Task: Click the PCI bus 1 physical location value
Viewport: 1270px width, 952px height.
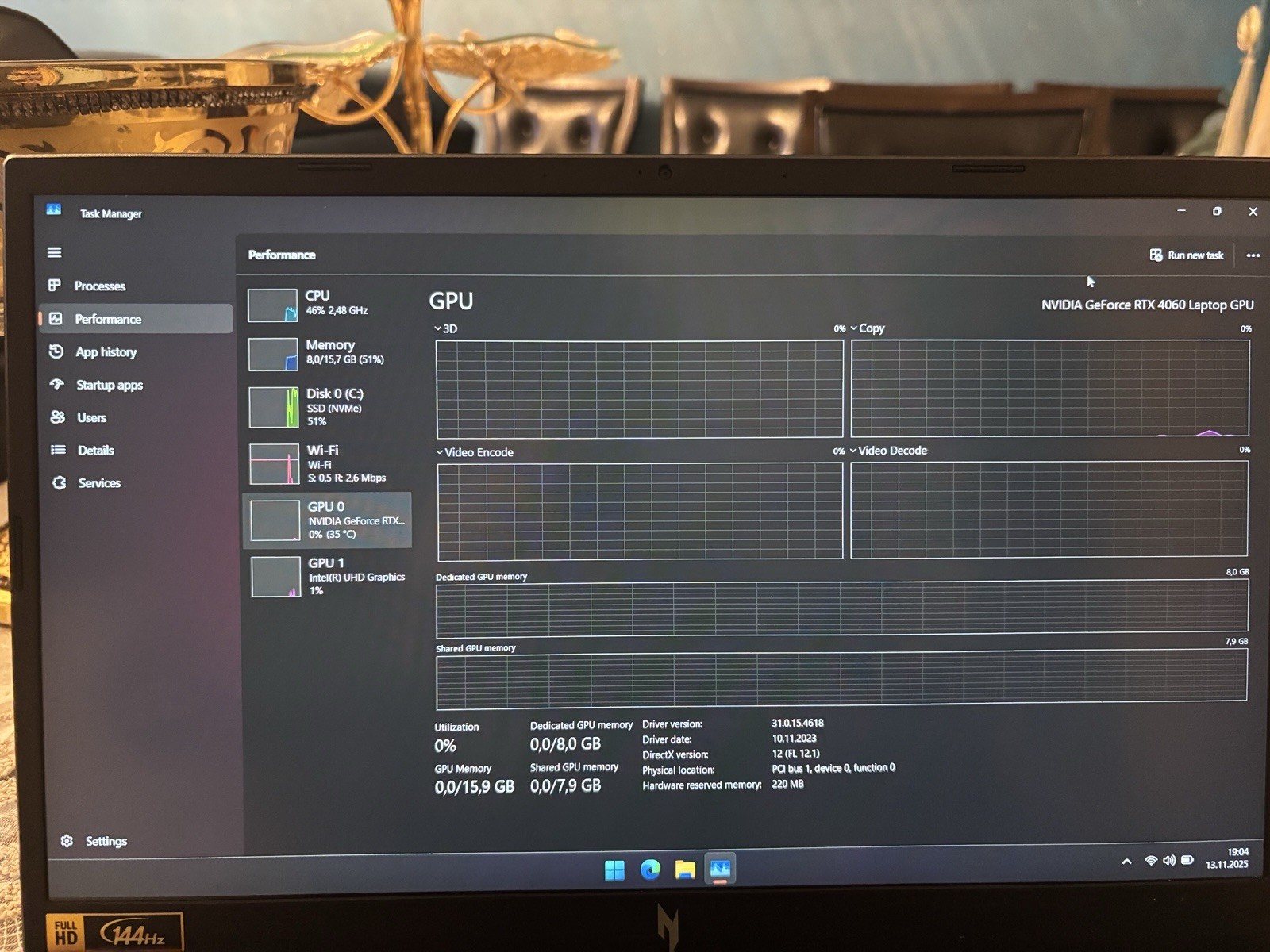Action: 833,768
